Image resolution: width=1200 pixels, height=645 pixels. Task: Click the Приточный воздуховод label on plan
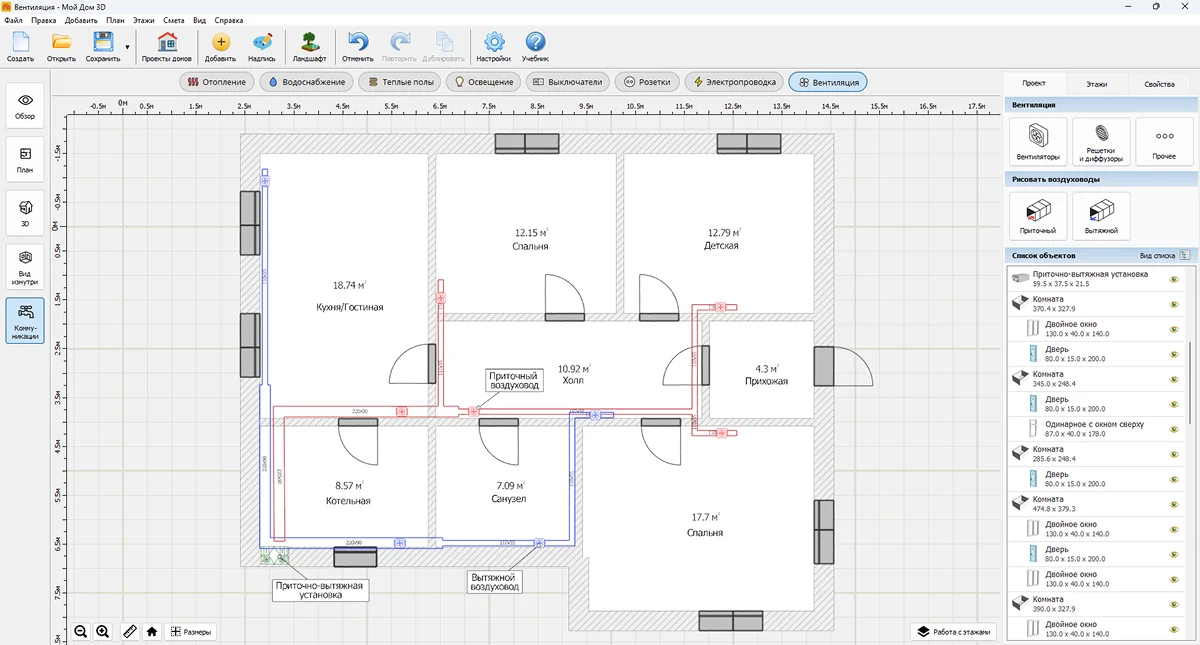point(514,380)
